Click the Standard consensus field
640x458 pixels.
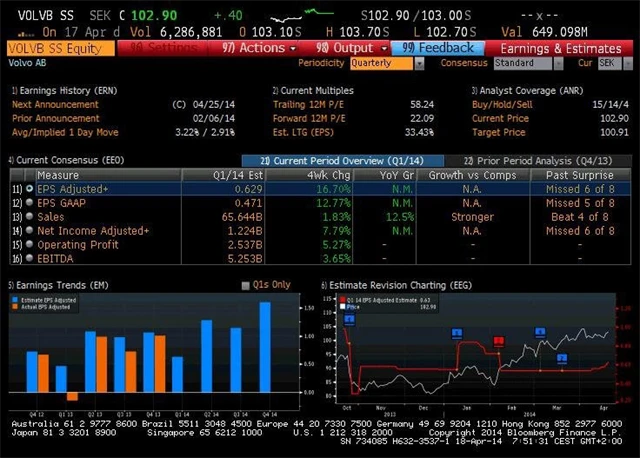tap(522, 63)
